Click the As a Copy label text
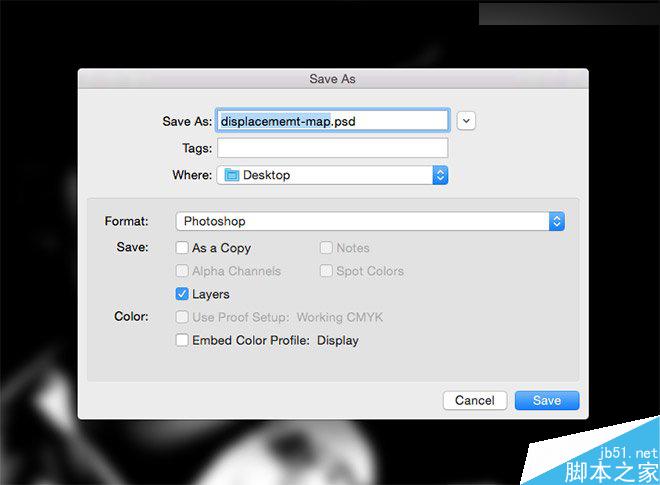 click(221, 248)
